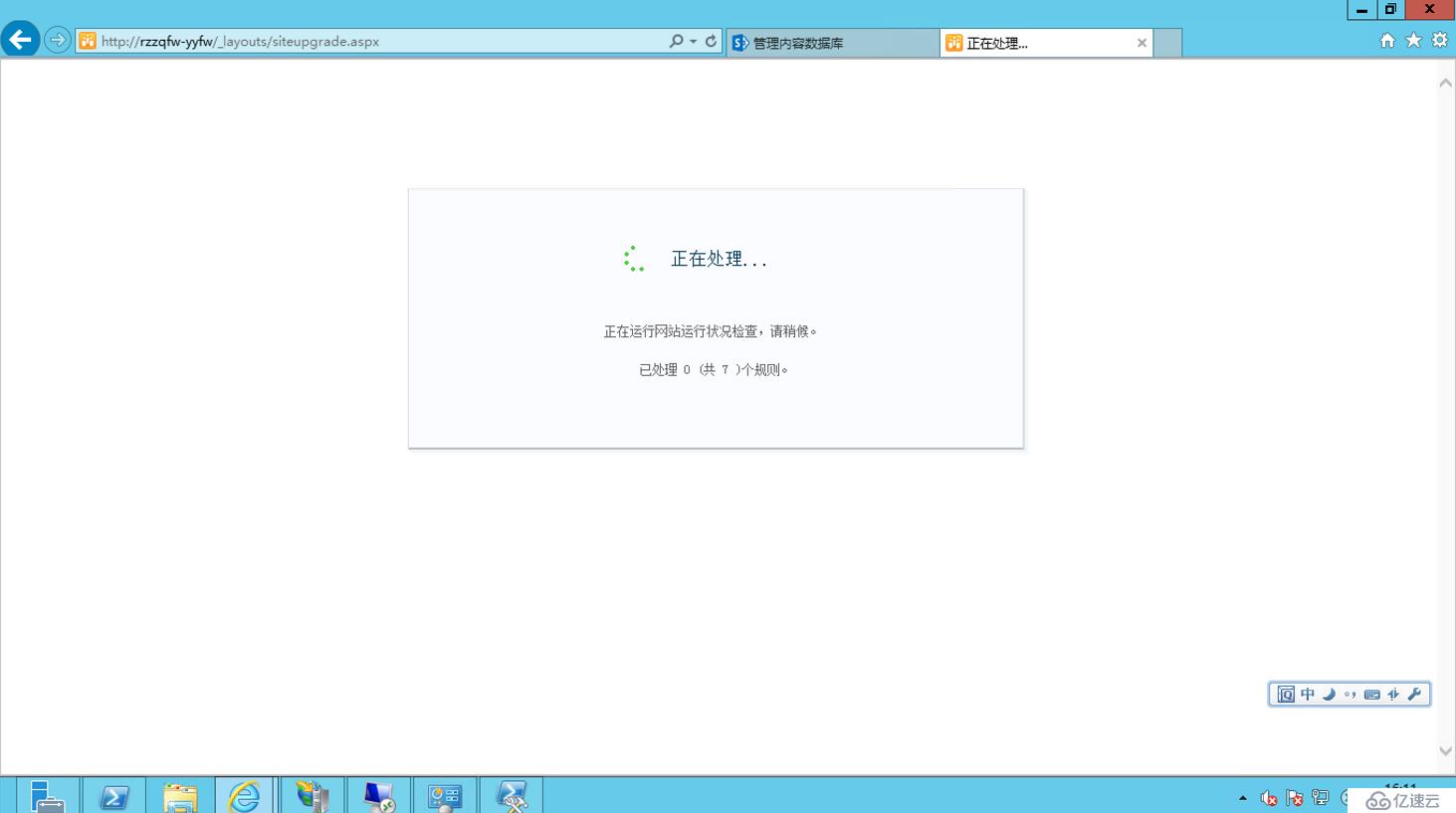The height and width of the screenshot is (813, 1456).
Task: Close the 正在处理... tab
Action: tap(1142, 43)
